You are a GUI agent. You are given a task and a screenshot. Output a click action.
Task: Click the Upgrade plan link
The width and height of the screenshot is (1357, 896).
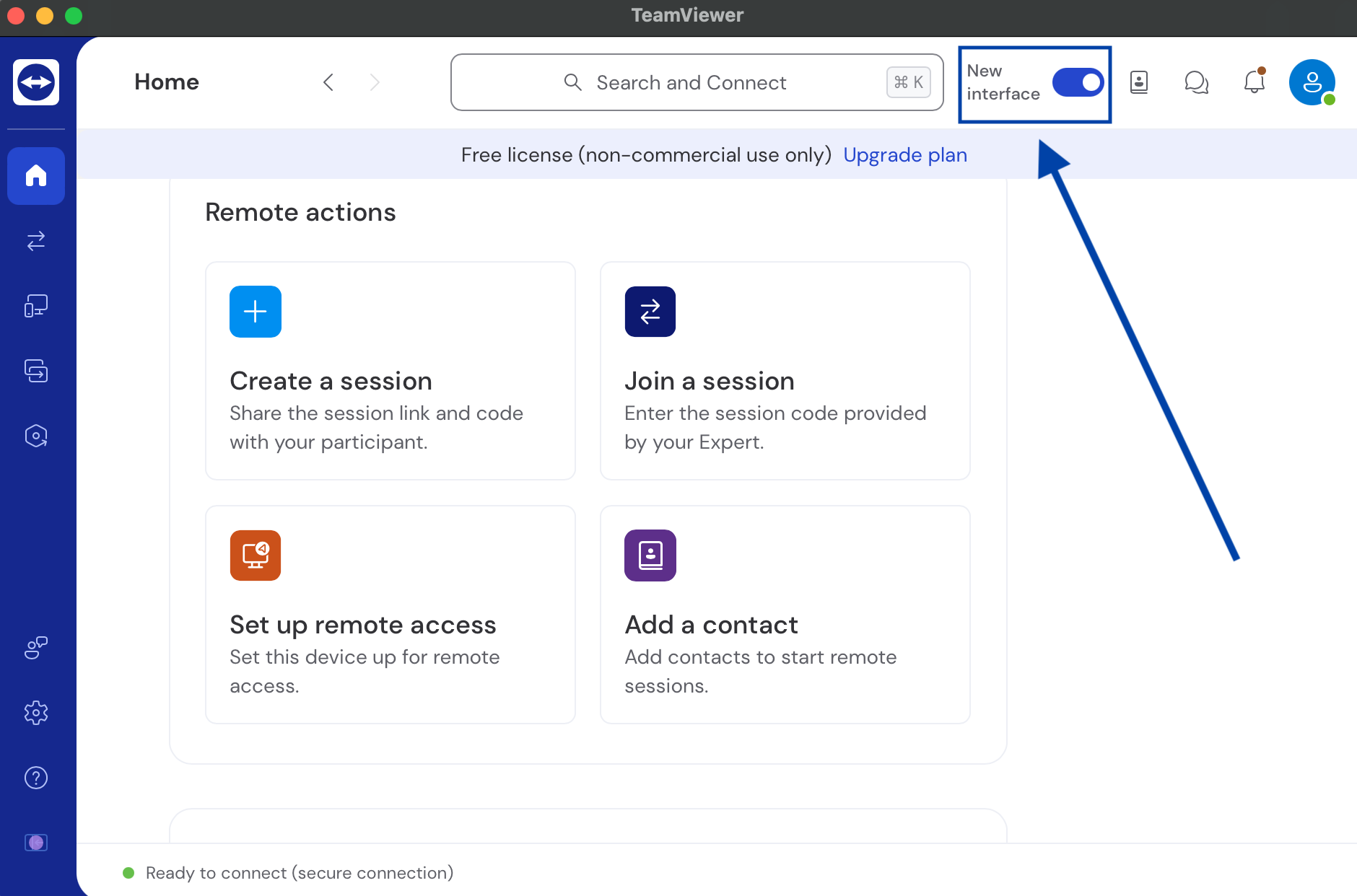click(x=905, y=155)
